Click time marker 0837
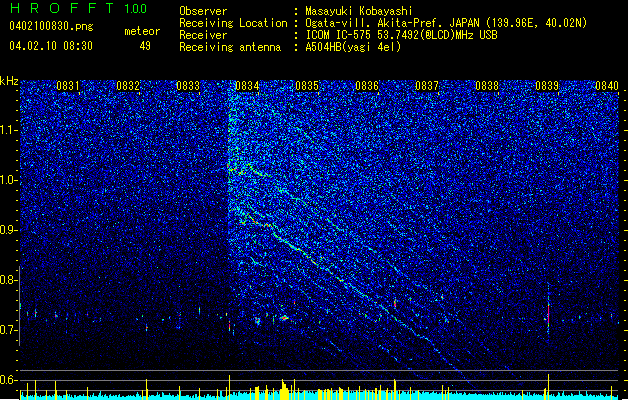629x400 pixels. coord(427,86)
